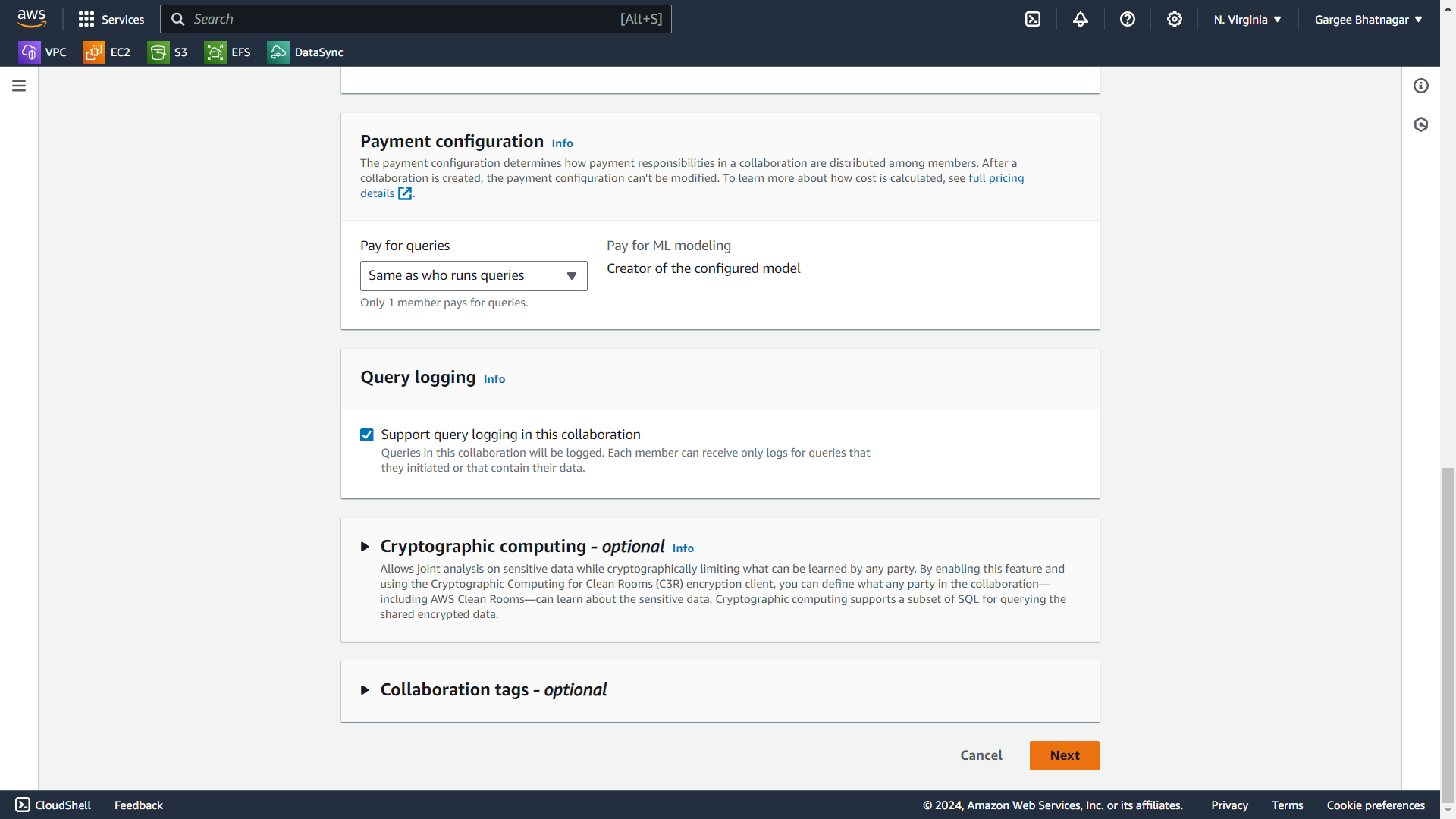The height and width of the screenshot is (819, 1456).
Task: Open the N. Virginia region menu
Action: point(1247,20)
